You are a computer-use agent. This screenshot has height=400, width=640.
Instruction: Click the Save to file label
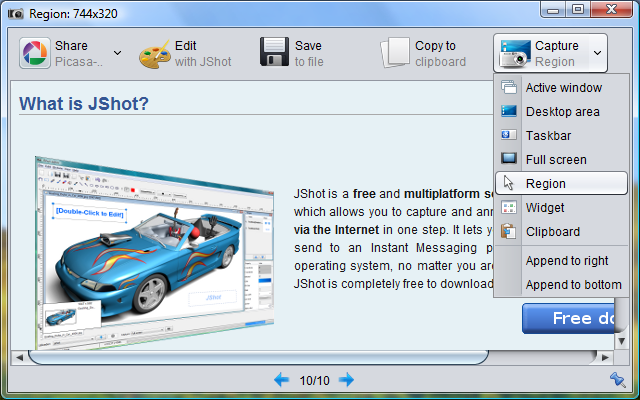(x=309, y=53)
